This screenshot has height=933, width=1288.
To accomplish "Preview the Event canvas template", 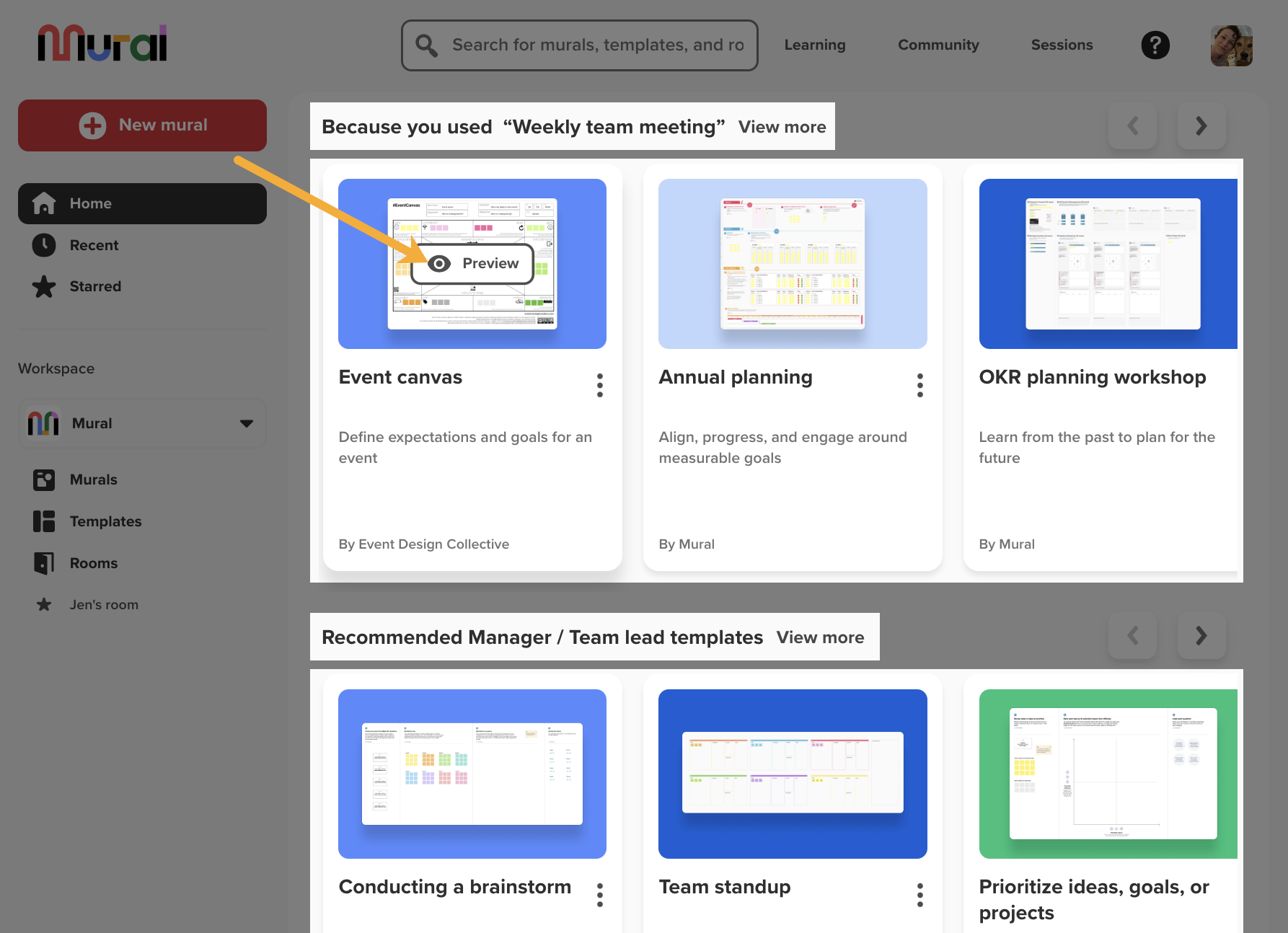I will [473, 264].
